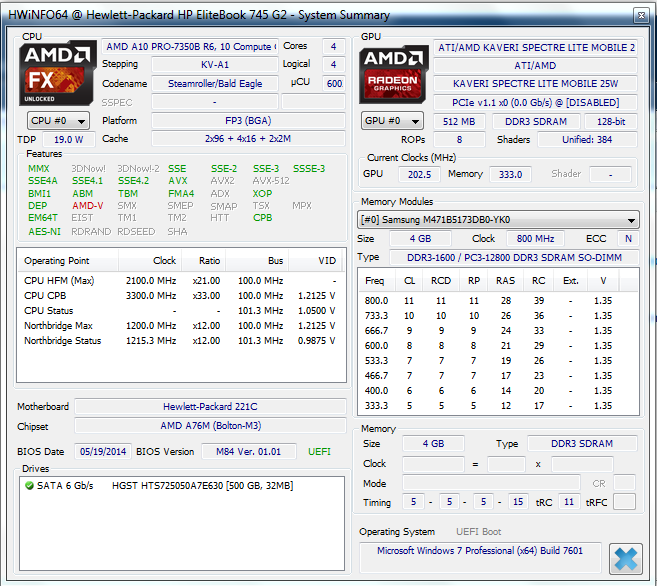Click the green check icon beside SATA drive
657x586 pixels.
coord(30,486)
